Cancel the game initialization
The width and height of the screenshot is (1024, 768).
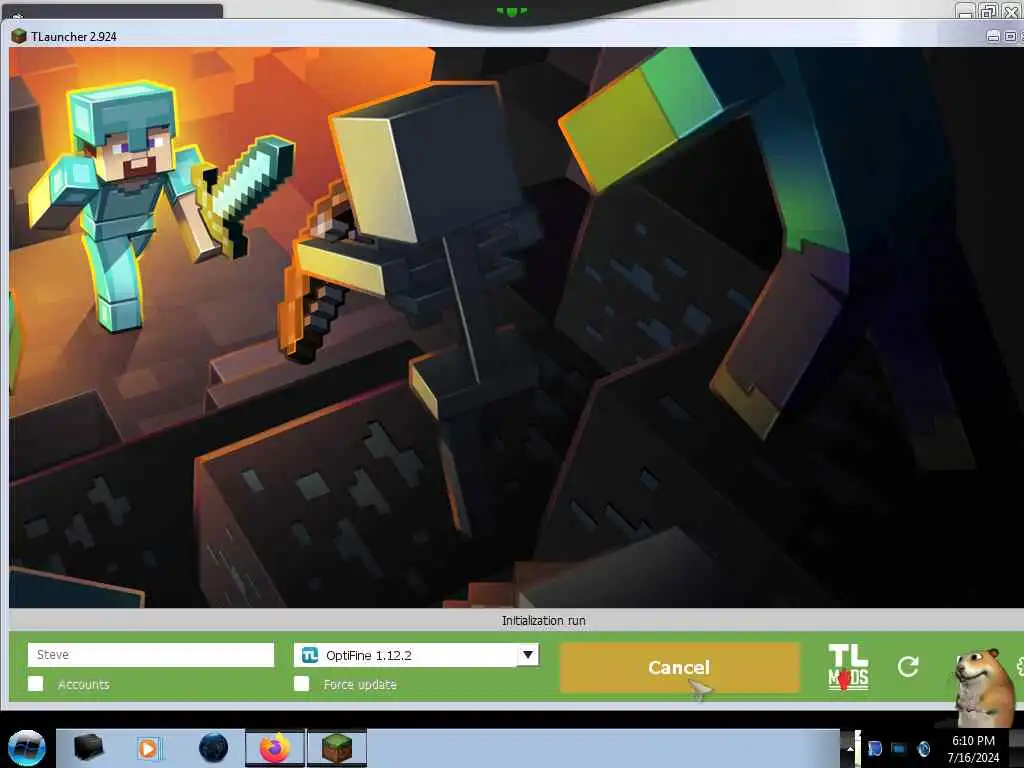tap(679, 667)
